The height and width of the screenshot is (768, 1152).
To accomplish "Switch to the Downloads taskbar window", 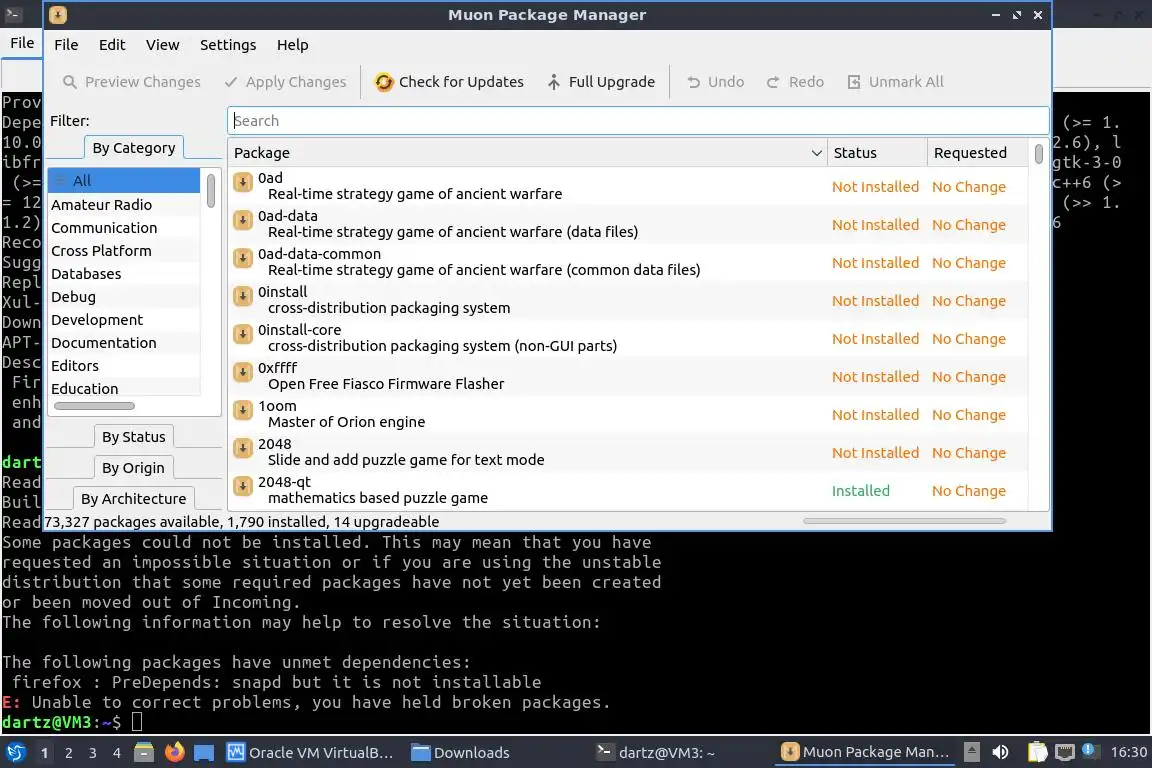I will [461, 753].
